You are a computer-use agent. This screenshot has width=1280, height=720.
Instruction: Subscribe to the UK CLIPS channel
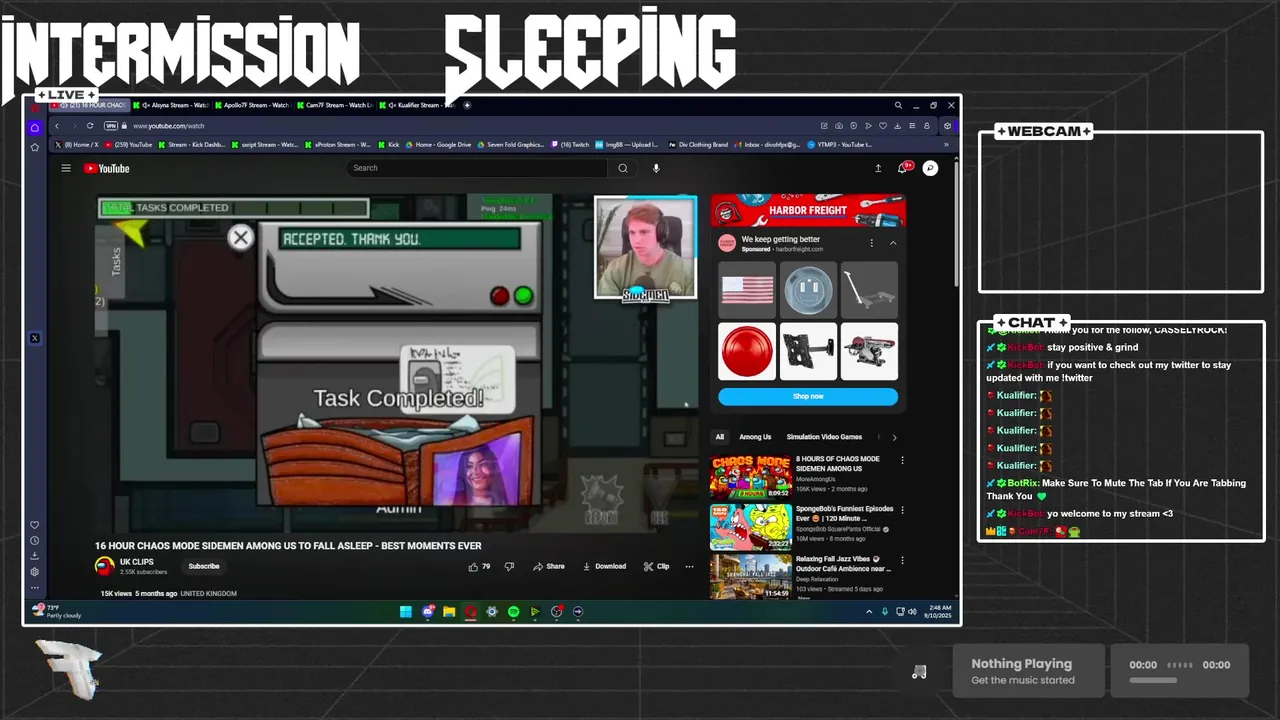pyautogui.click(x=204, y=566)
